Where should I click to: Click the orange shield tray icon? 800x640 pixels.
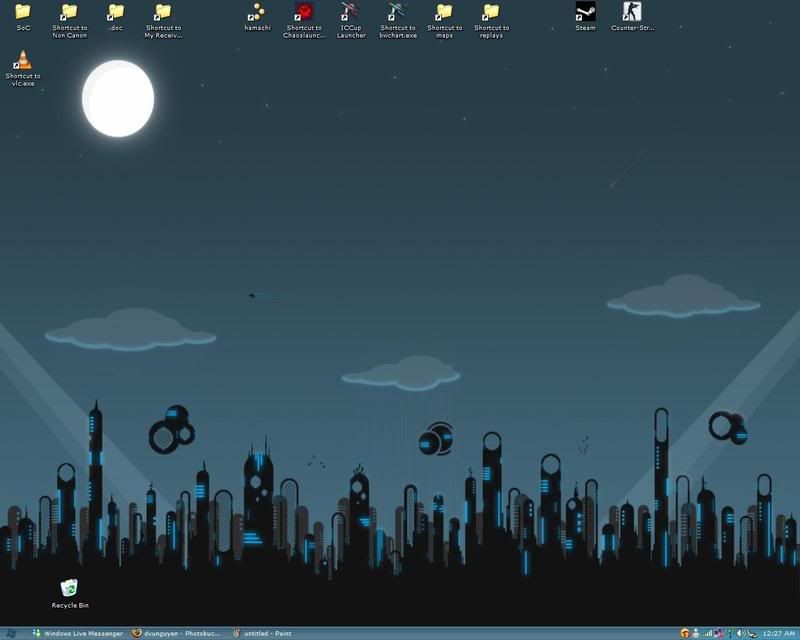coord(685,633)
